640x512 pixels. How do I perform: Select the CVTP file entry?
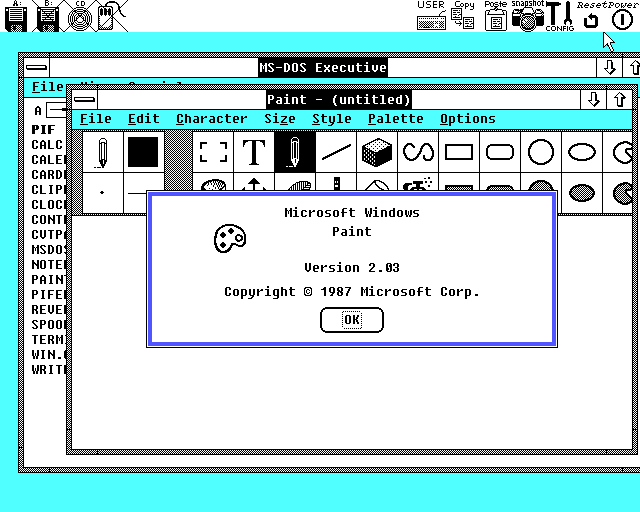pyautogui.click(x=49, y=234)
